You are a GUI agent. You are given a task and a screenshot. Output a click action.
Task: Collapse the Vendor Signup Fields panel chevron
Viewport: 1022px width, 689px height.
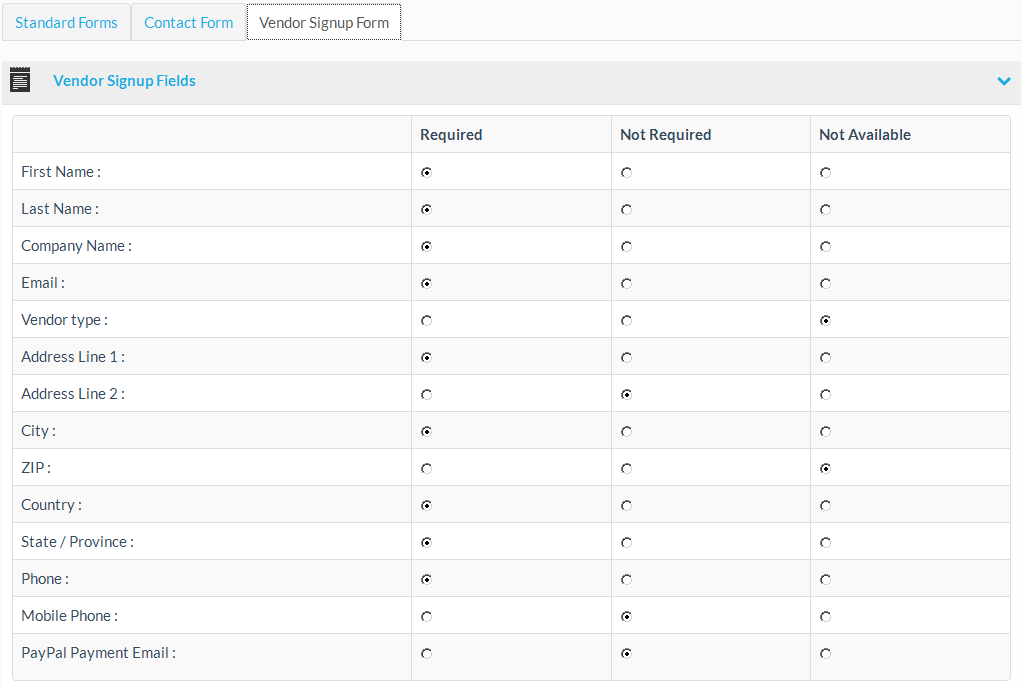(1004, 81)
